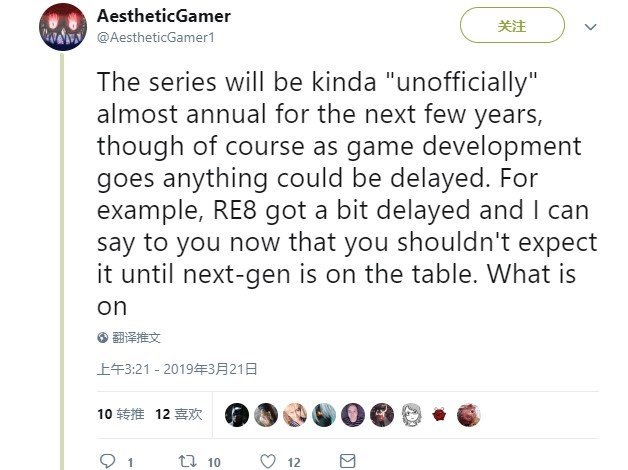
Task: Expand the tweet options chevron
Action: coord(590,27)
